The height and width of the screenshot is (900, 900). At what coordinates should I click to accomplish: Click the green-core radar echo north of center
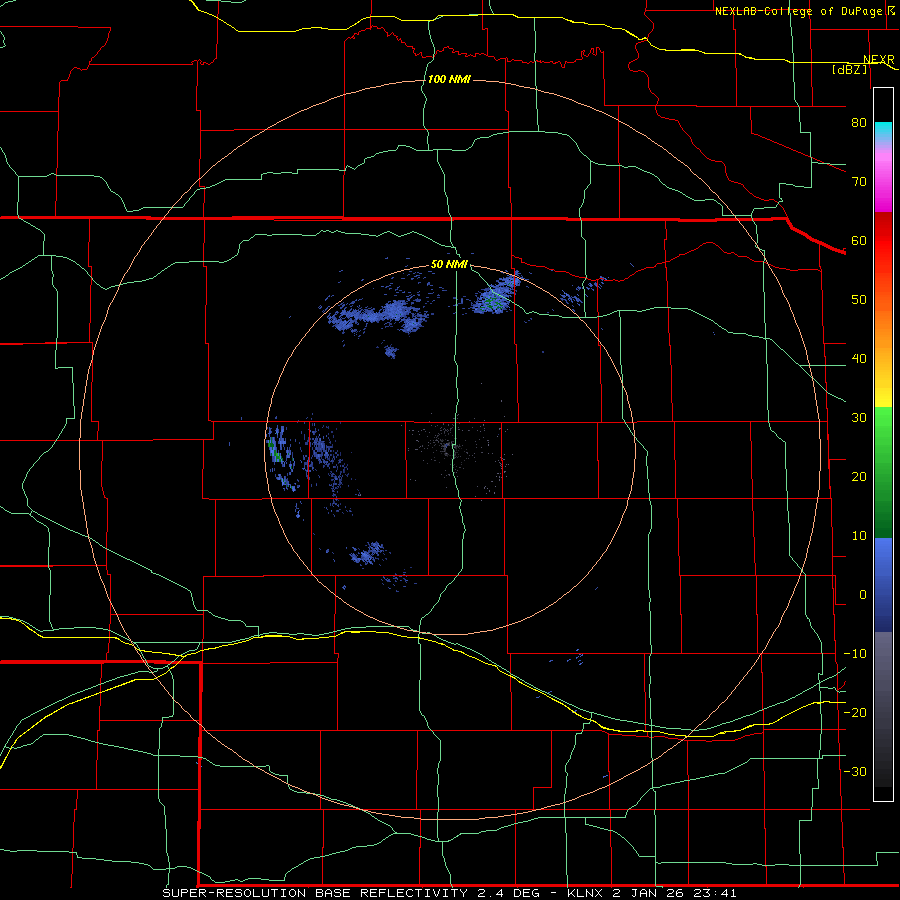tap(494, 296)
